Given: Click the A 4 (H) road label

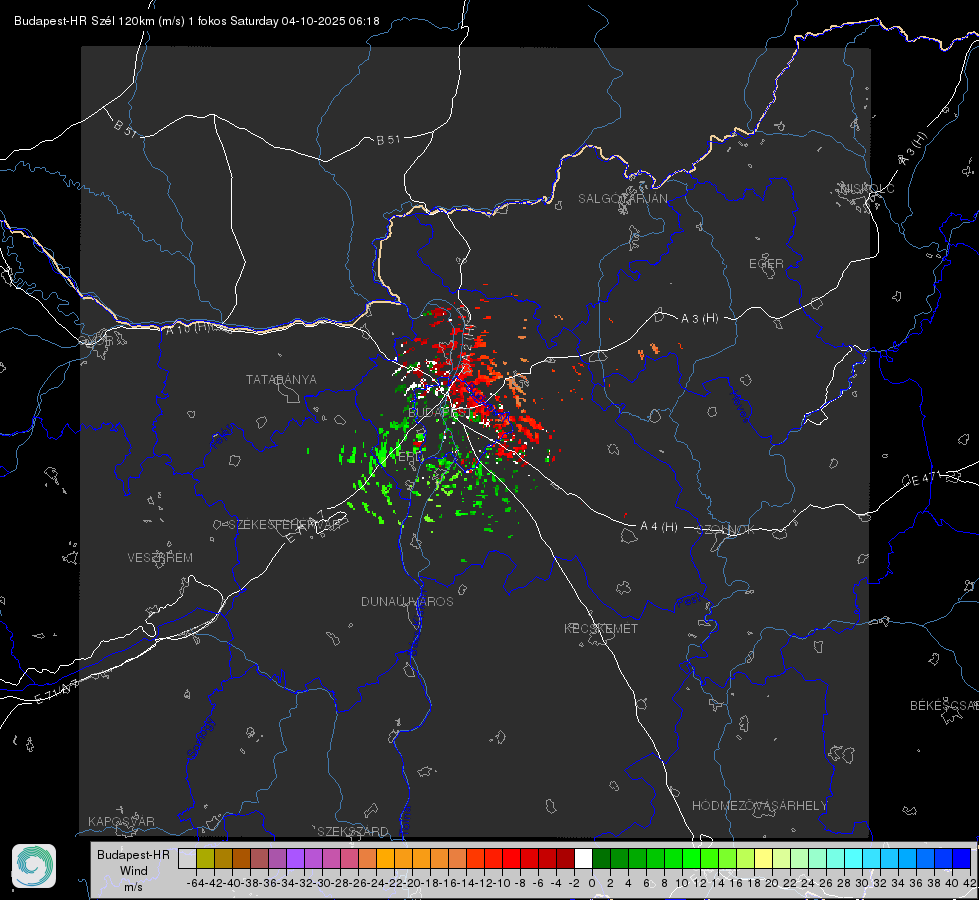Looking at the screenshot, I should click(659, 527).
